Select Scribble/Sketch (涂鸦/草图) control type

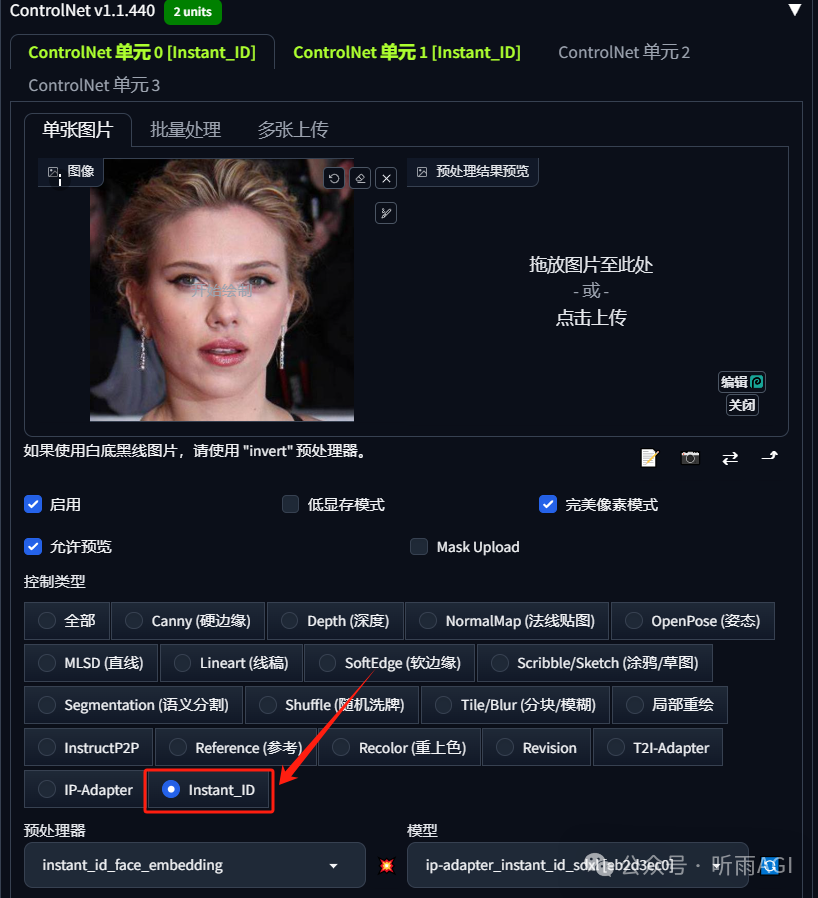click(595, 663)
